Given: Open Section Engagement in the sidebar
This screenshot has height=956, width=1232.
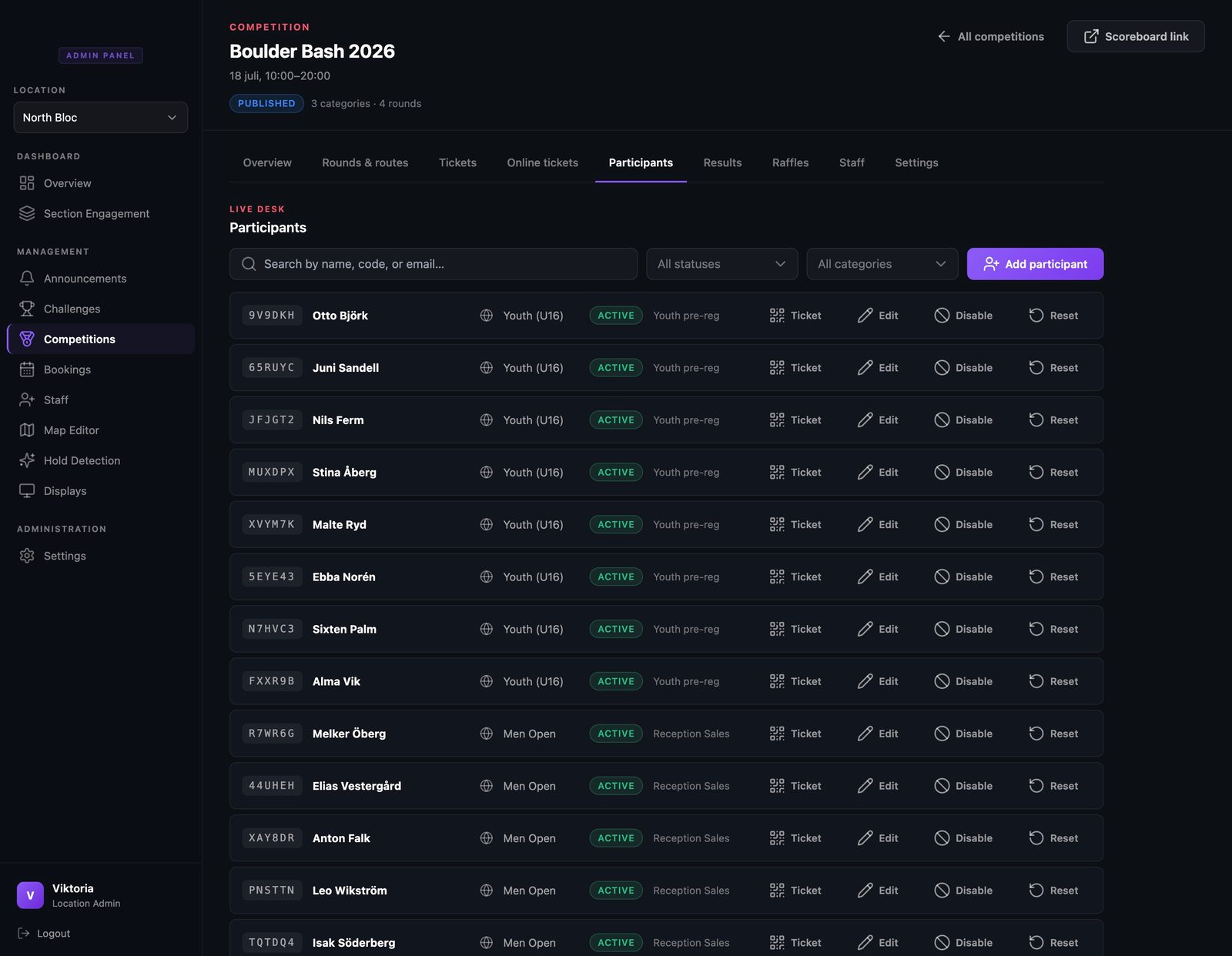Looking at the screenshot, I should [x=101, y=213].
